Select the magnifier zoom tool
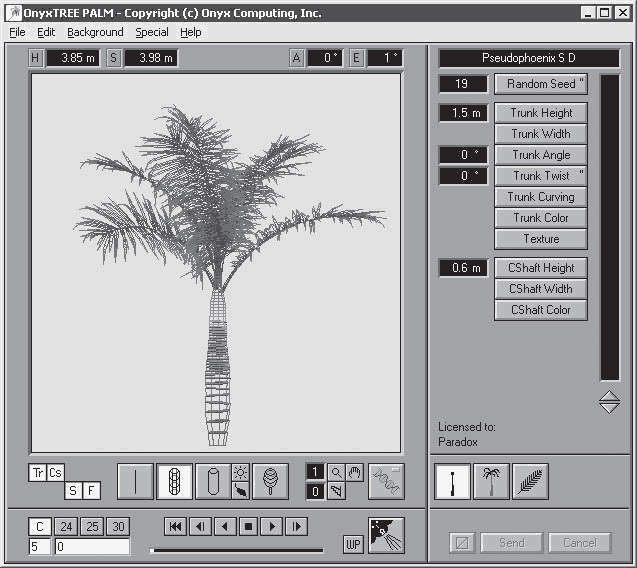Viewport: 637px width, 568px height. point(336,473)
